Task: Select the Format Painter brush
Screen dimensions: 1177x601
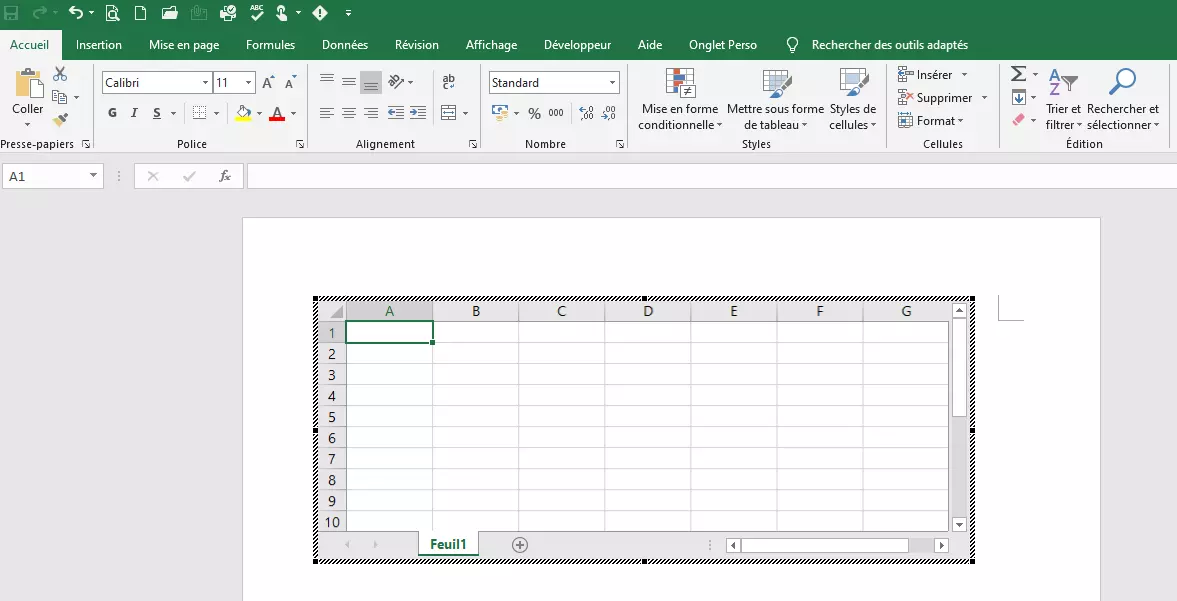Action: pyautogui.click(x=60, y=120)
